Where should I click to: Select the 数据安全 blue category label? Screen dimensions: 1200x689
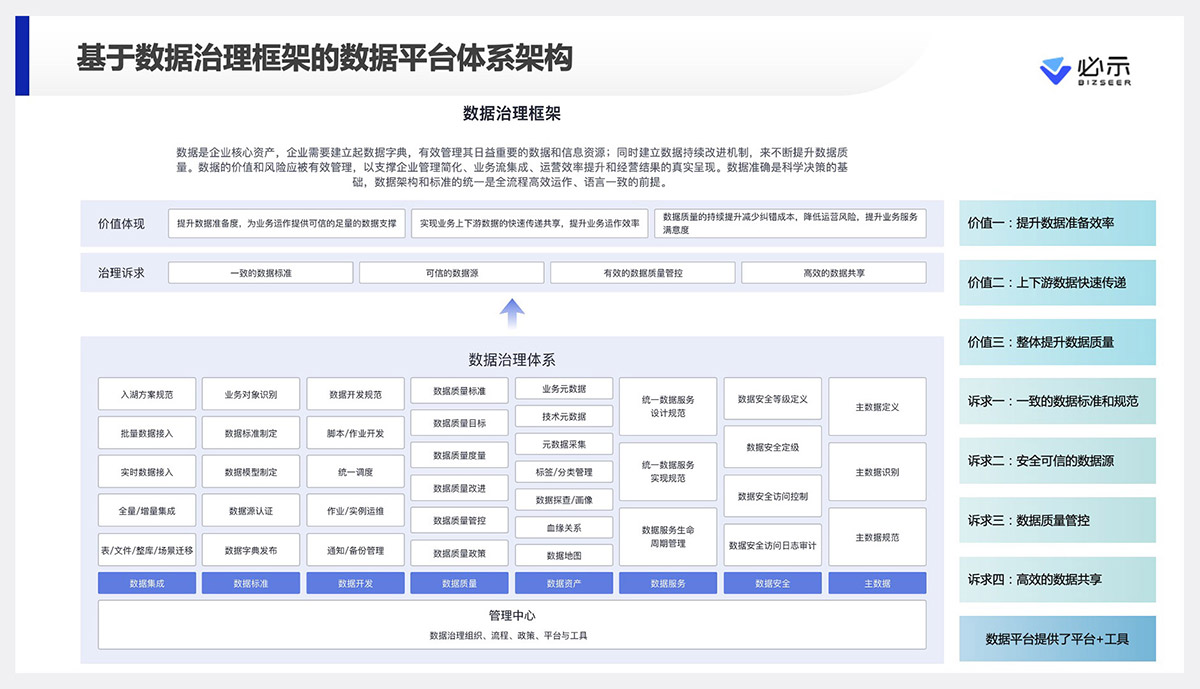tap(773, 583)
